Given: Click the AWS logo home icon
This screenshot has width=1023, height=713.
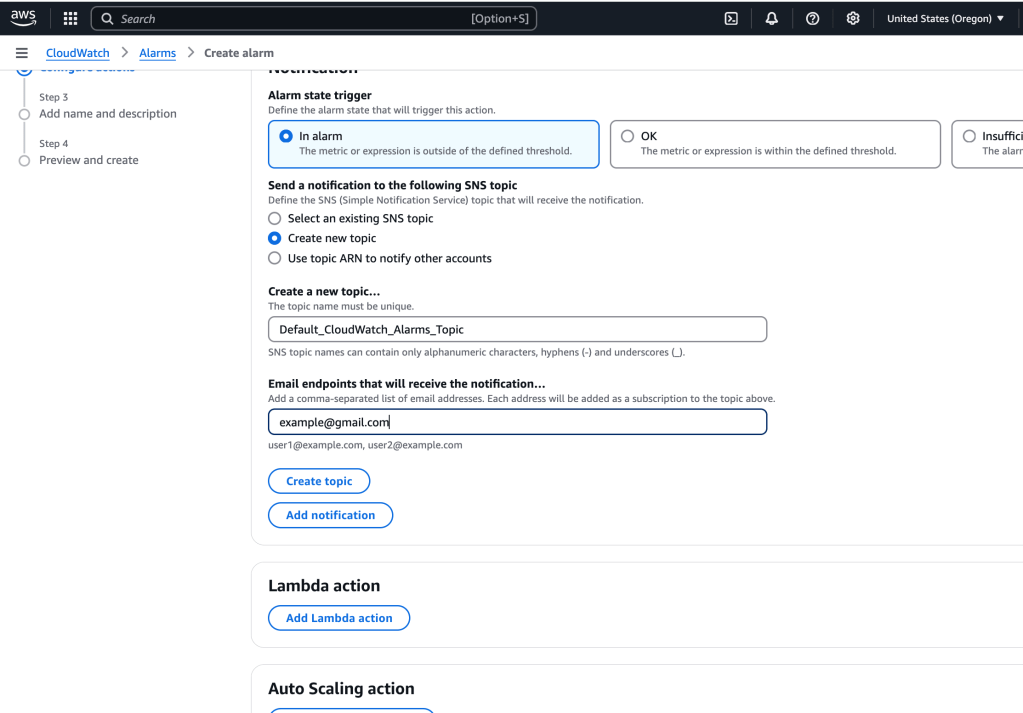Looking at the screenshot, I should (23, 18).
